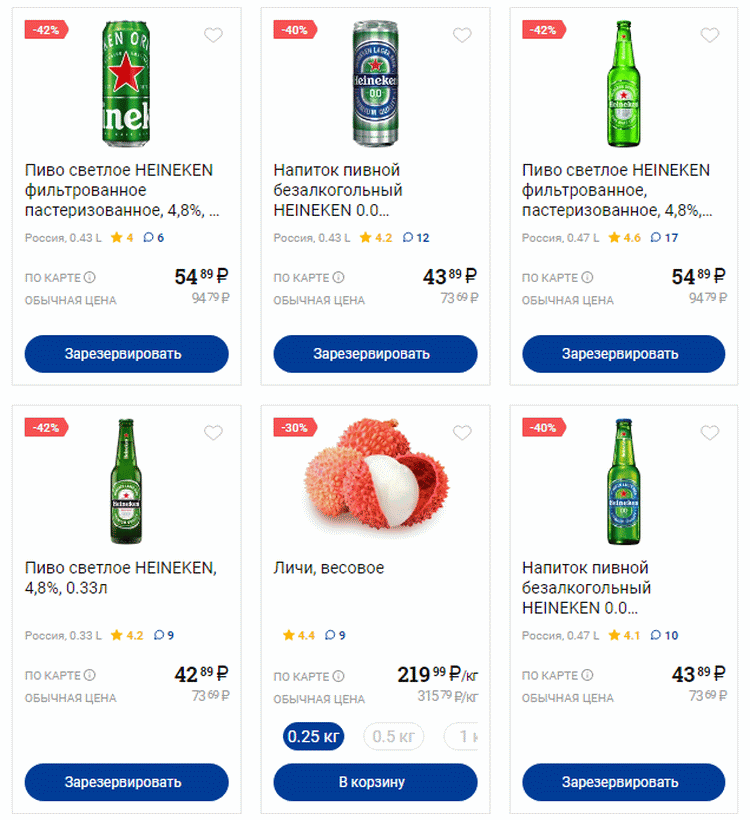750x820 pixels.
Task: Click the 17 reviews comment icon
Action: coord(664,238)
